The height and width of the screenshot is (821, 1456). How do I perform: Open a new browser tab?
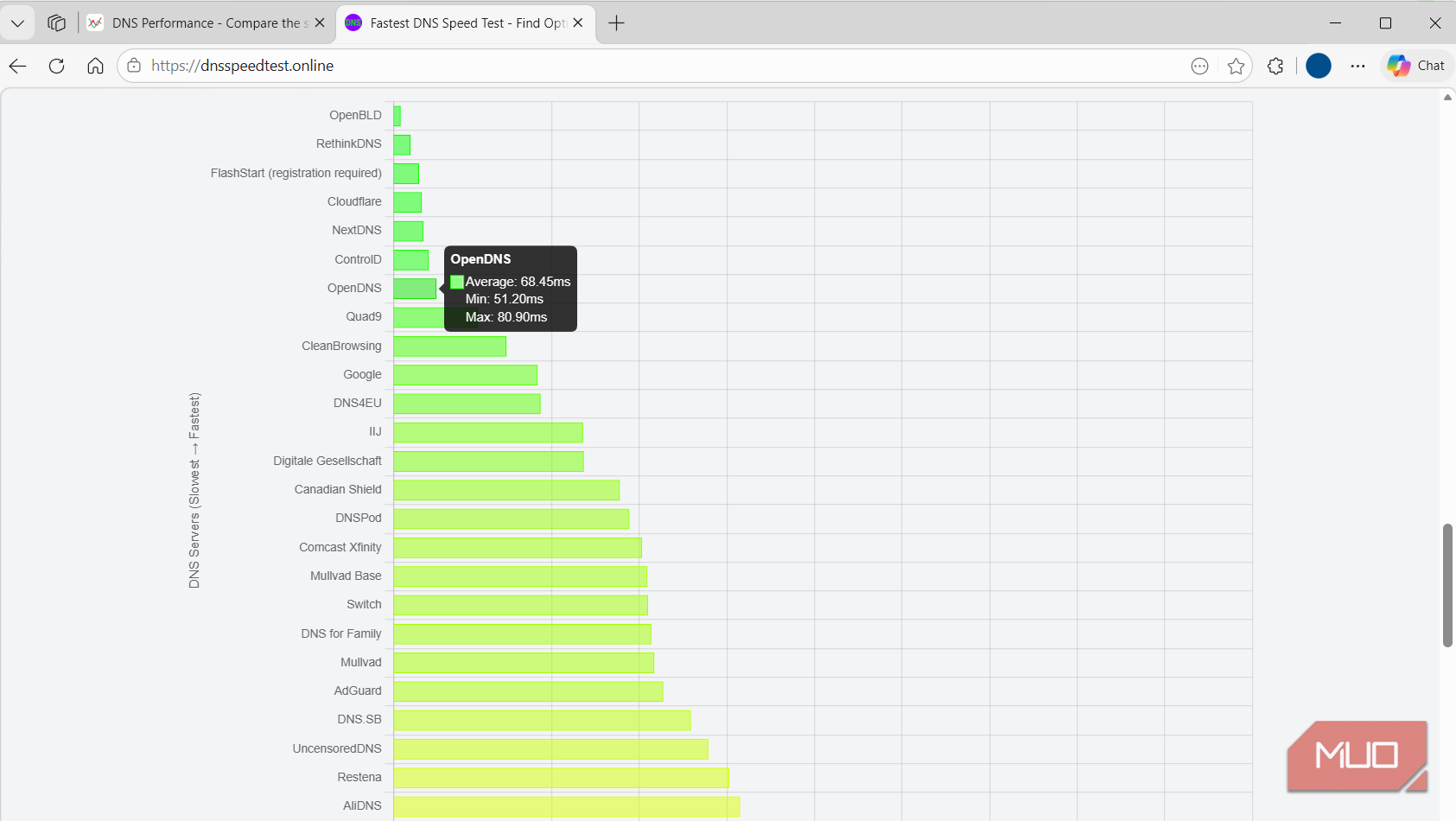coord(616,23)
